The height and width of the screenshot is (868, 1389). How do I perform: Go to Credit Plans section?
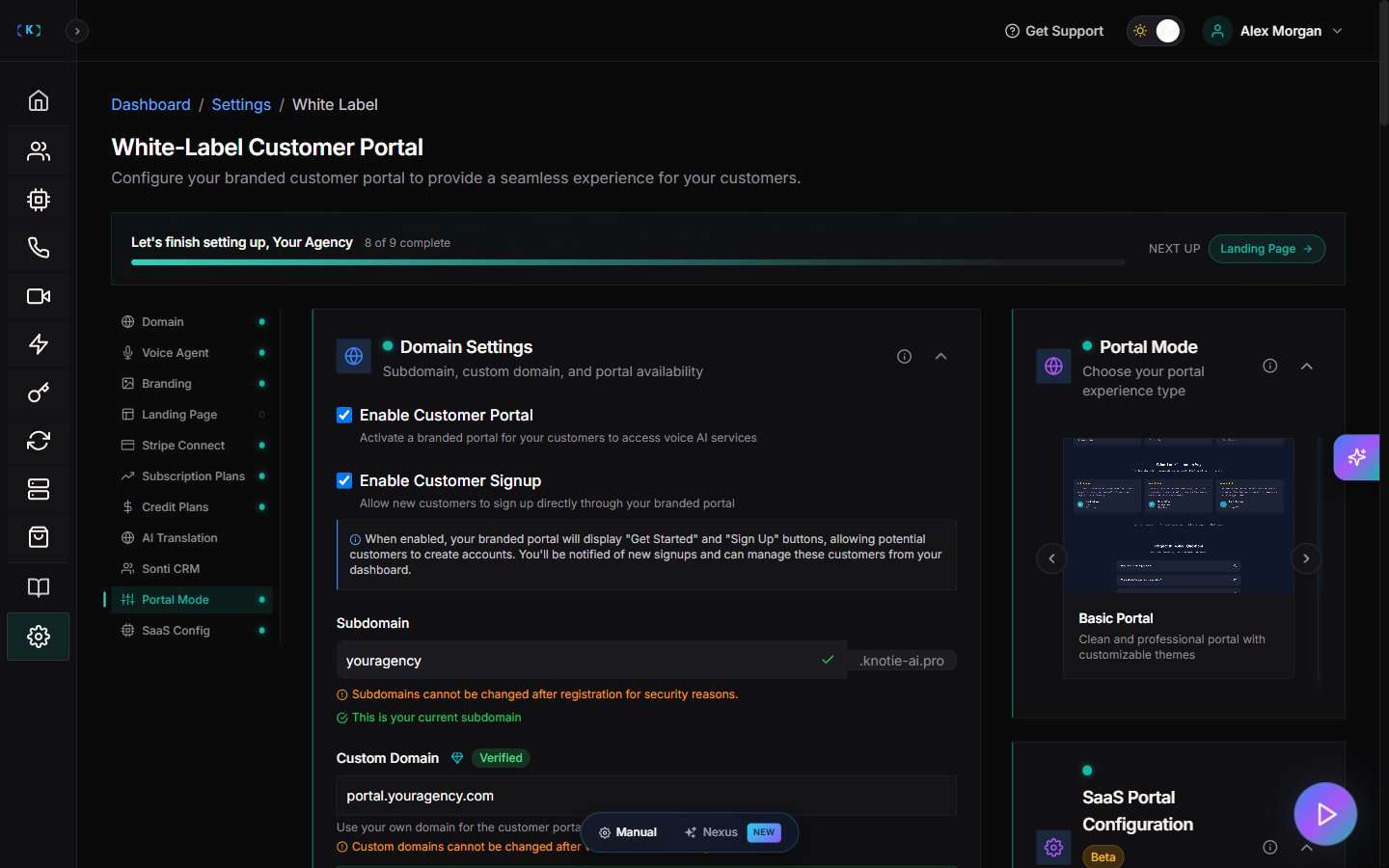pos(192,507)
